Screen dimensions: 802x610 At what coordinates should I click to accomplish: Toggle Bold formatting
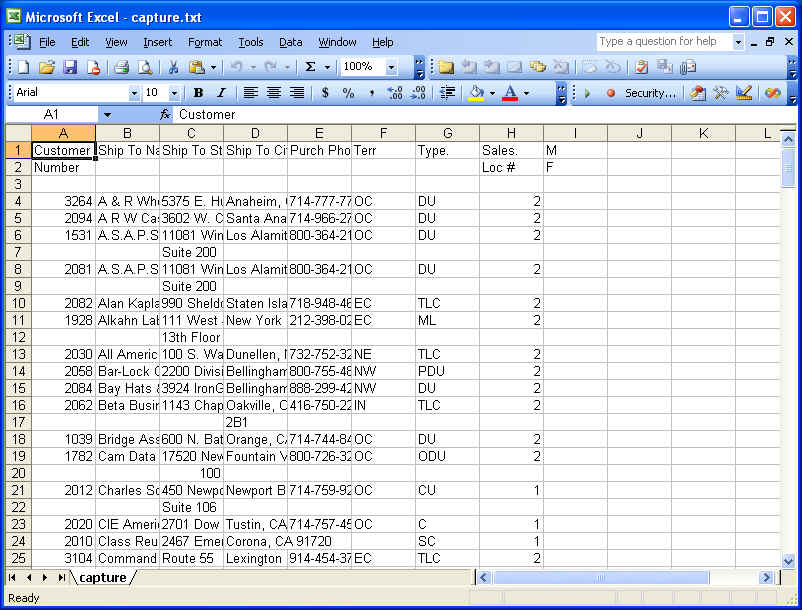point(198,93)
